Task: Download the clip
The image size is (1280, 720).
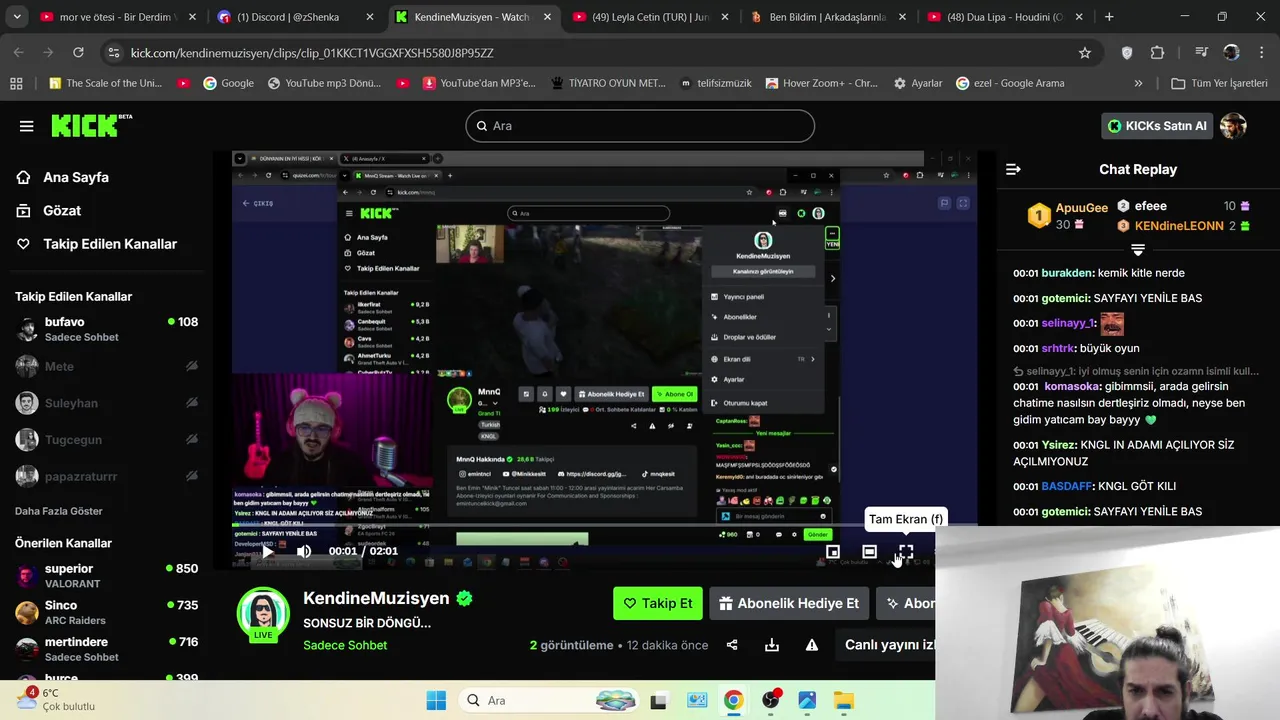Action: pyautogui.click(x=772, y=645)
